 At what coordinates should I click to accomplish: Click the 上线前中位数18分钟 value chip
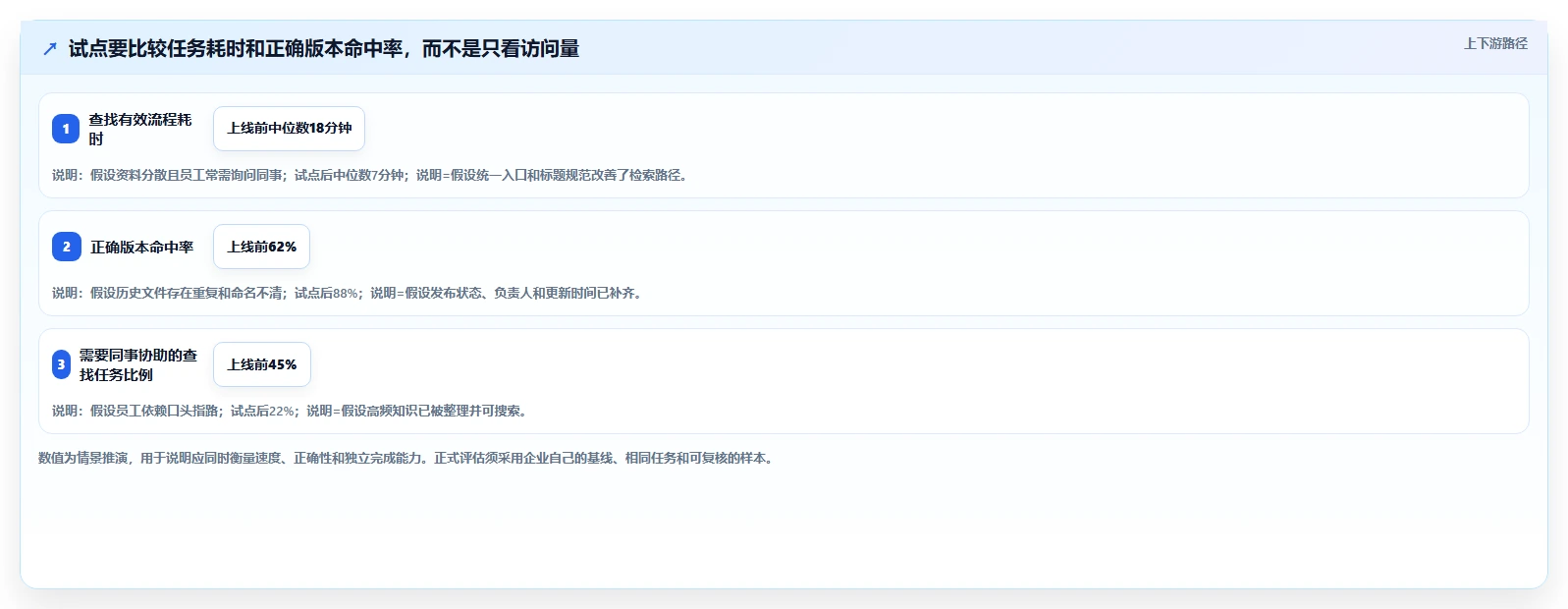[289, 129]
